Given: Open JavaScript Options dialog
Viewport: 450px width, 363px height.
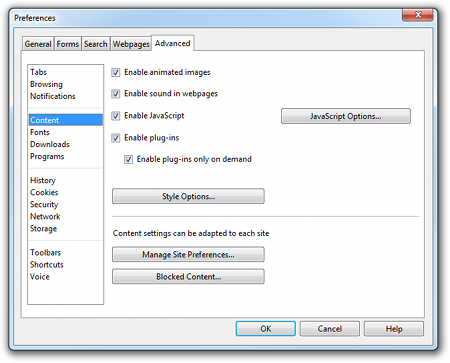Looking at the screenshot, I should pos(346,116).
